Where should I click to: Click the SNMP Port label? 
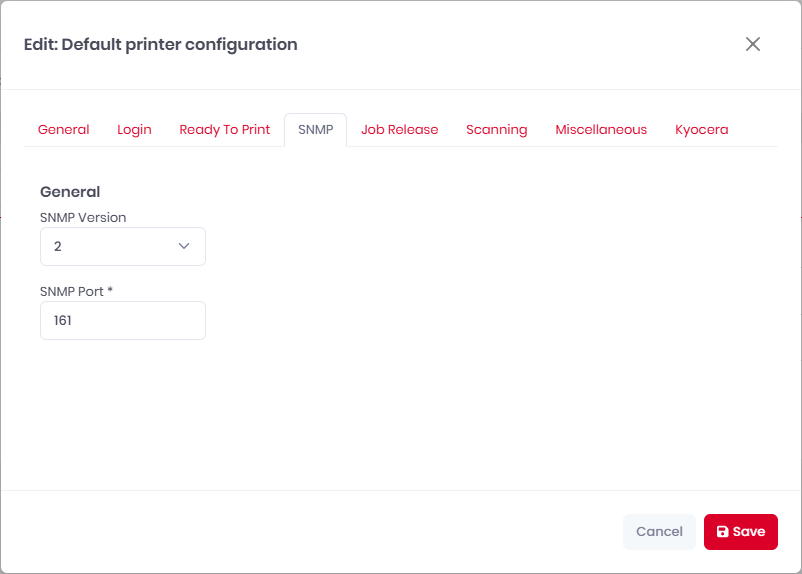click(x=76, y=291)
